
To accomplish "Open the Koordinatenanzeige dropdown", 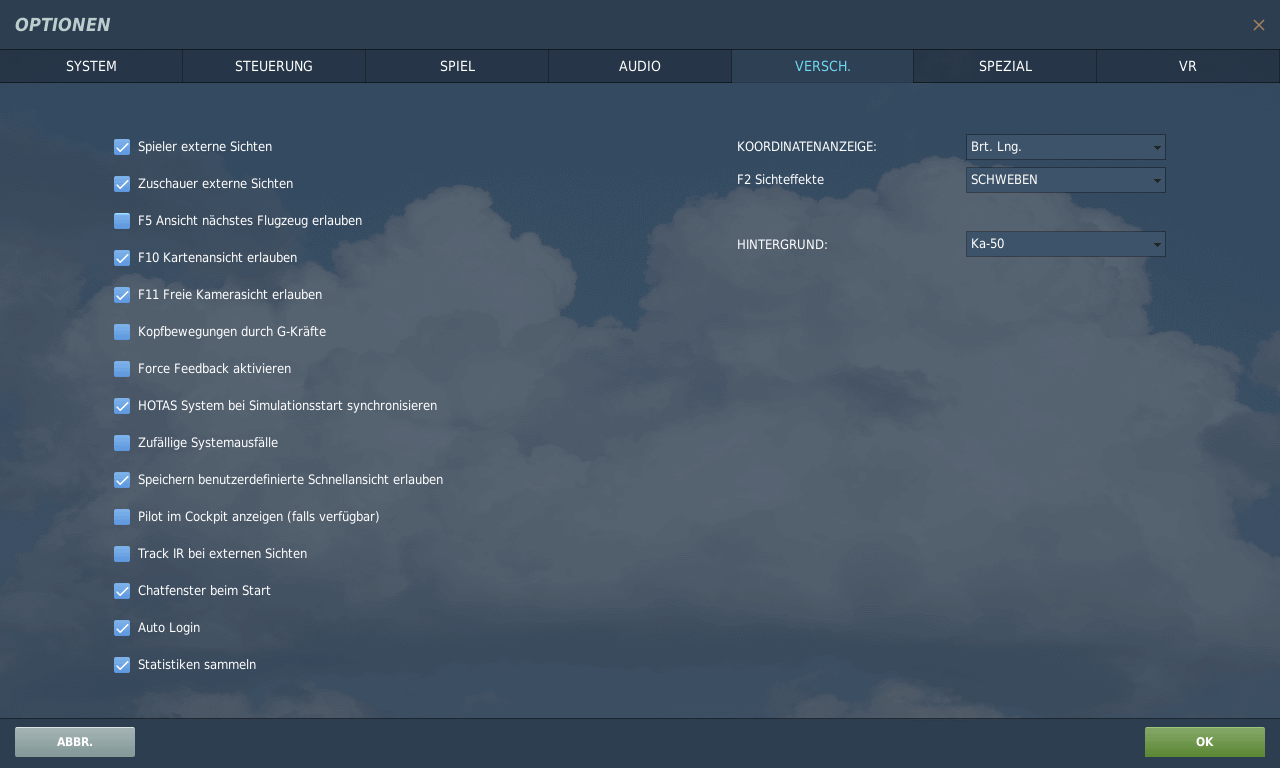I will 1065,147.
